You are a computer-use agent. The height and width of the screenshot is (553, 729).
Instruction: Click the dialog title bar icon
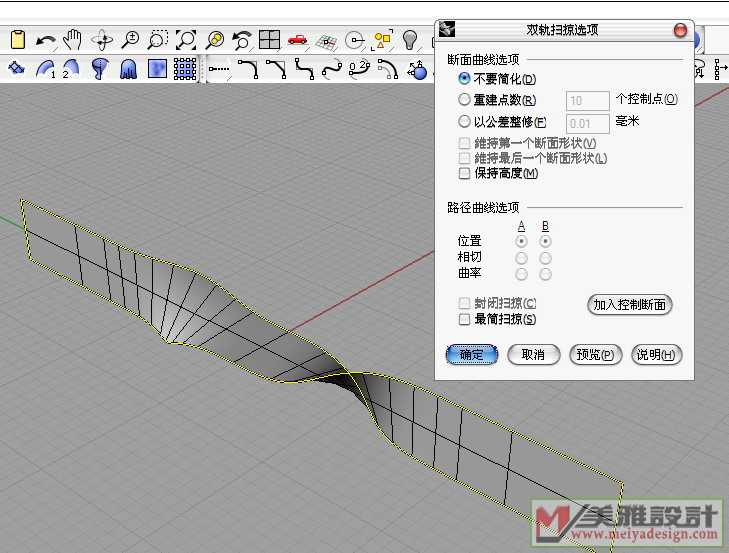click(x=447, y=29)
